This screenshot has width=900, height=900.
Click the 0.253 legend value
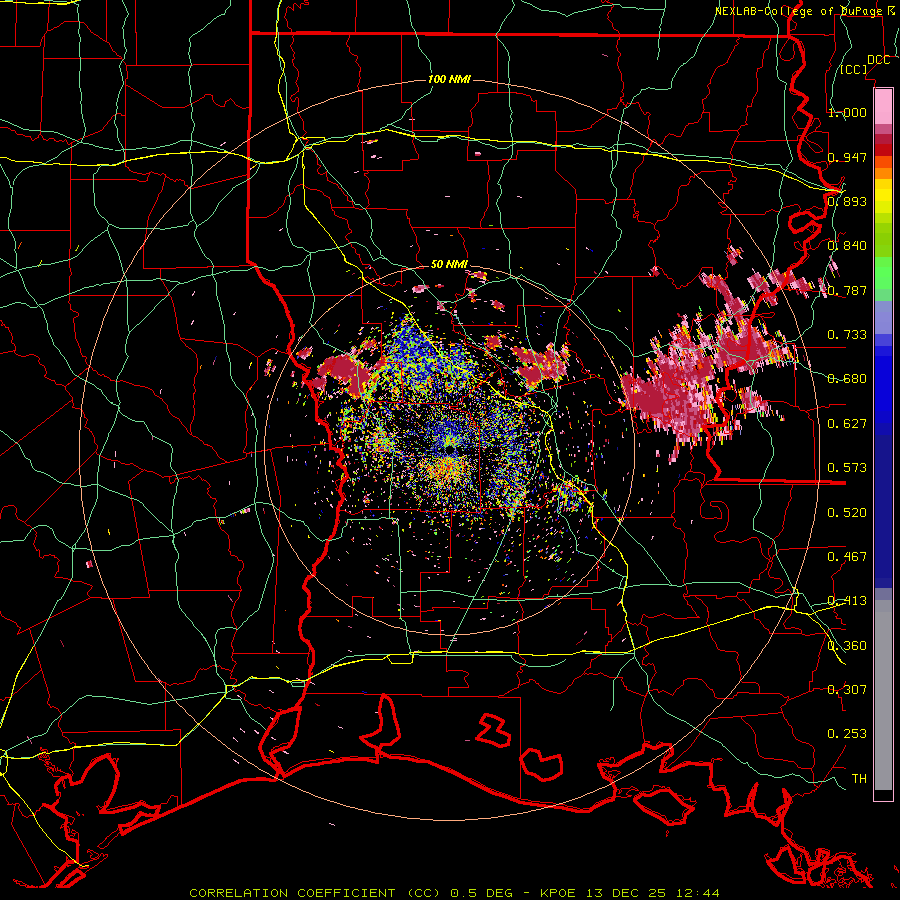847,734
